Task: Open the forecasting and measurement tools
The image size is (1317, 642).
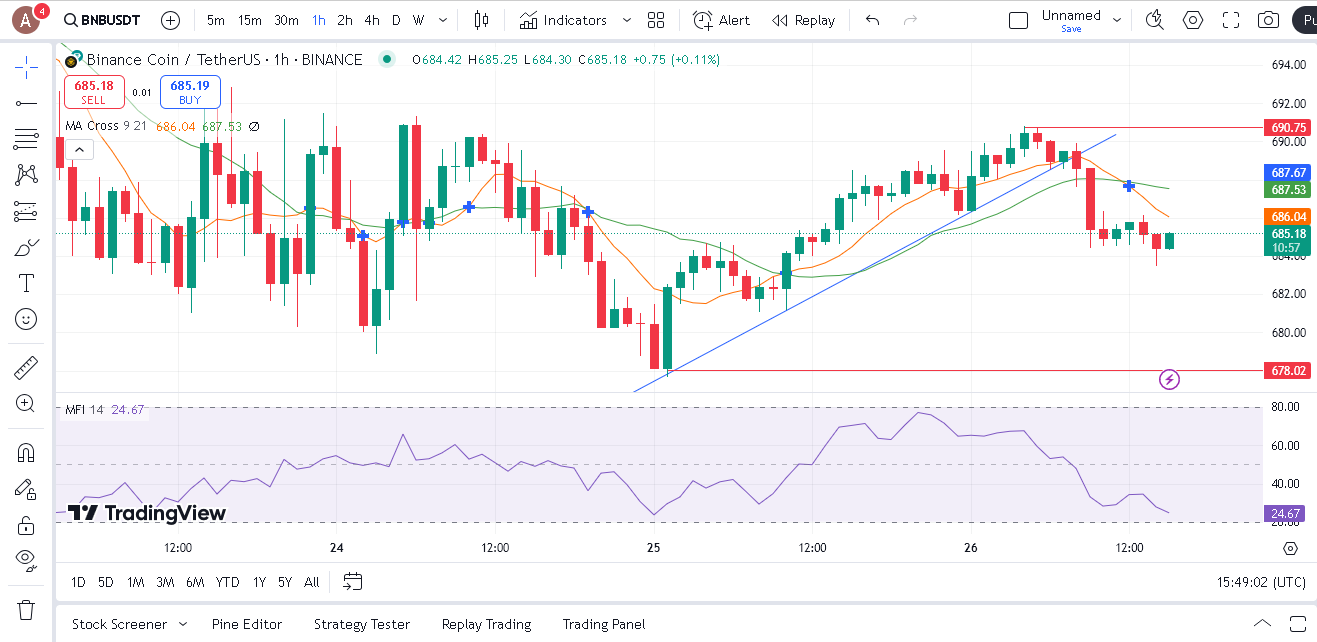Action: [x=26, y=211]
